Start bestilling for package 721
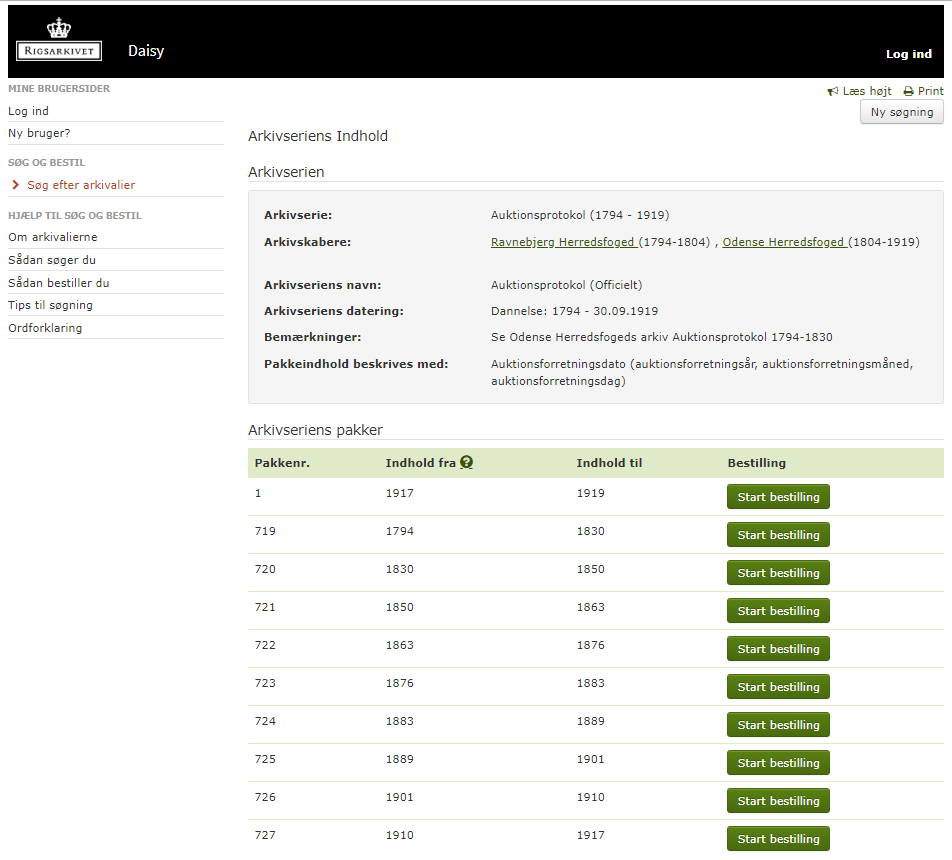952x860 pixels. [x=778, y=611]
